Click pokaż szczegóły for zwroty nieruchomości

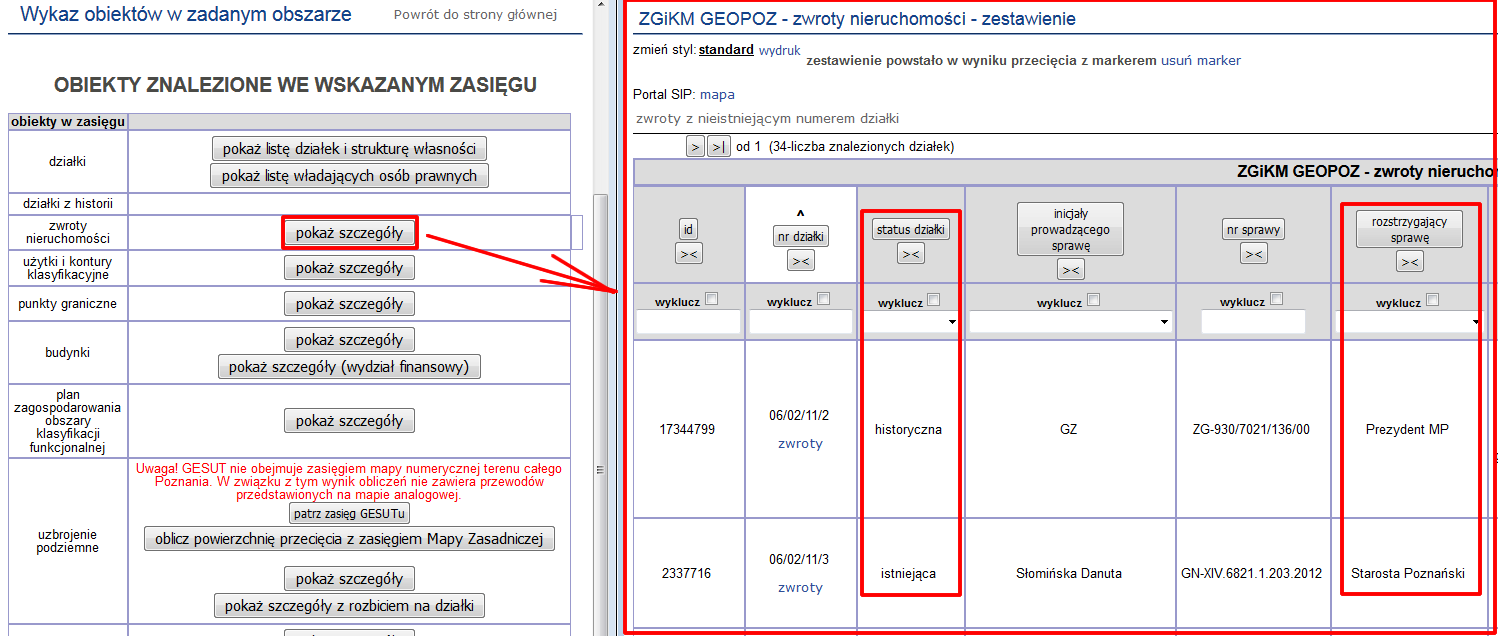(x=349, y=233)
